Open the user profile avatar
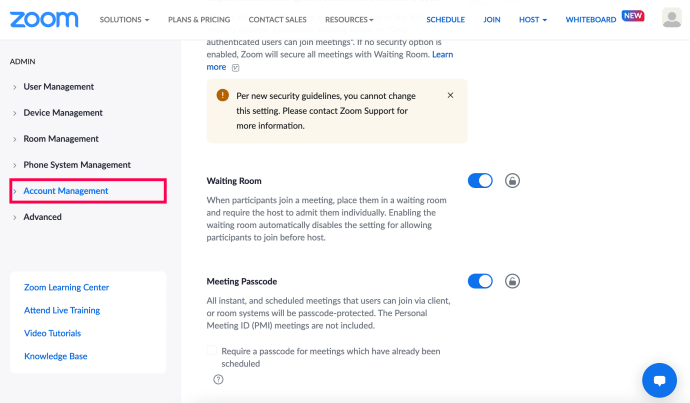Viewport: 690px width, 403px height. (x=672, y=18)
